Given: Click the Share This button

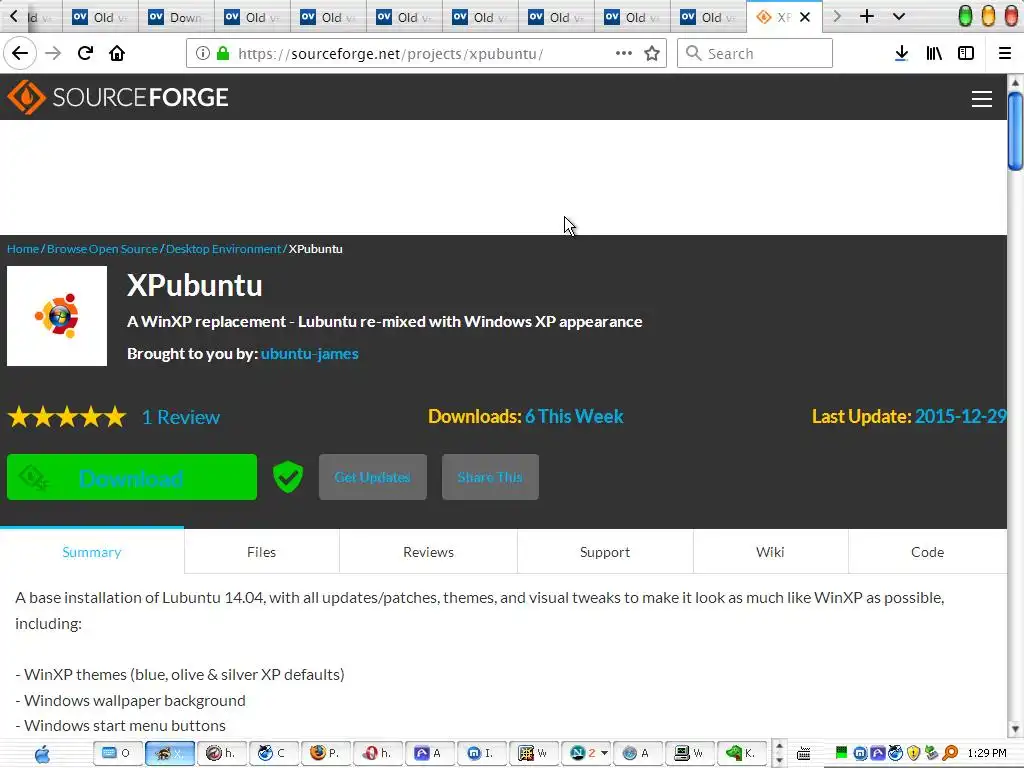Looking at the screenshot, I should (490, 477).
